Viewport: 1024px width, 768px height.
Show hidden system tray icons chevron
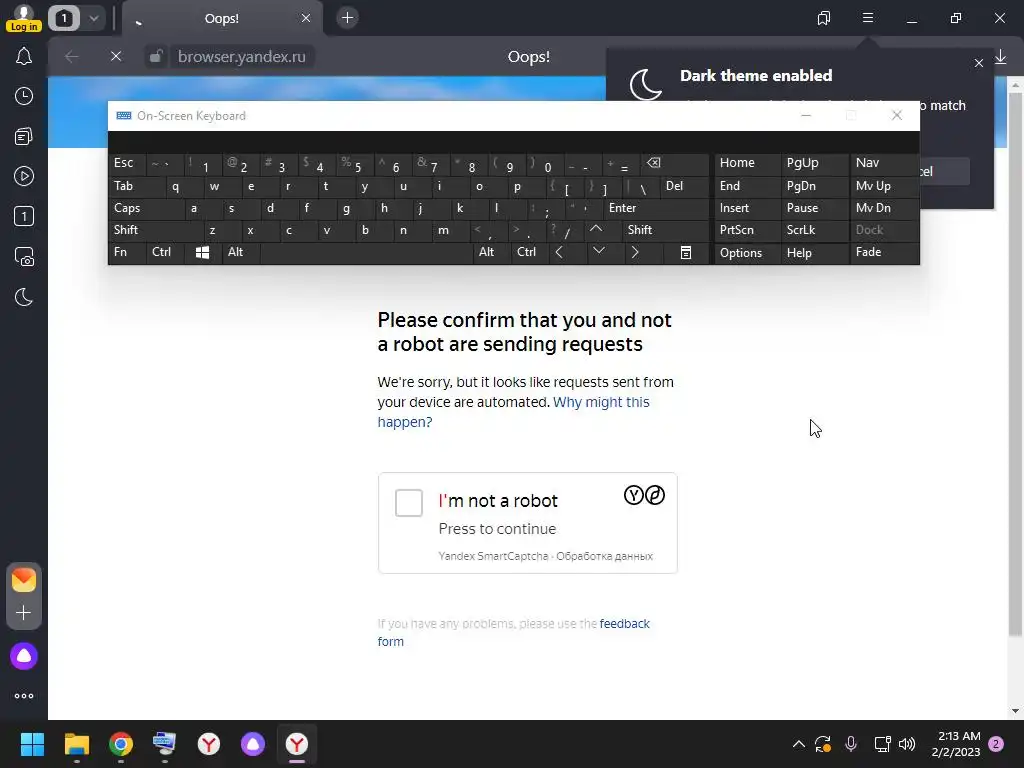pyautogui.click(x=798, y=744)
